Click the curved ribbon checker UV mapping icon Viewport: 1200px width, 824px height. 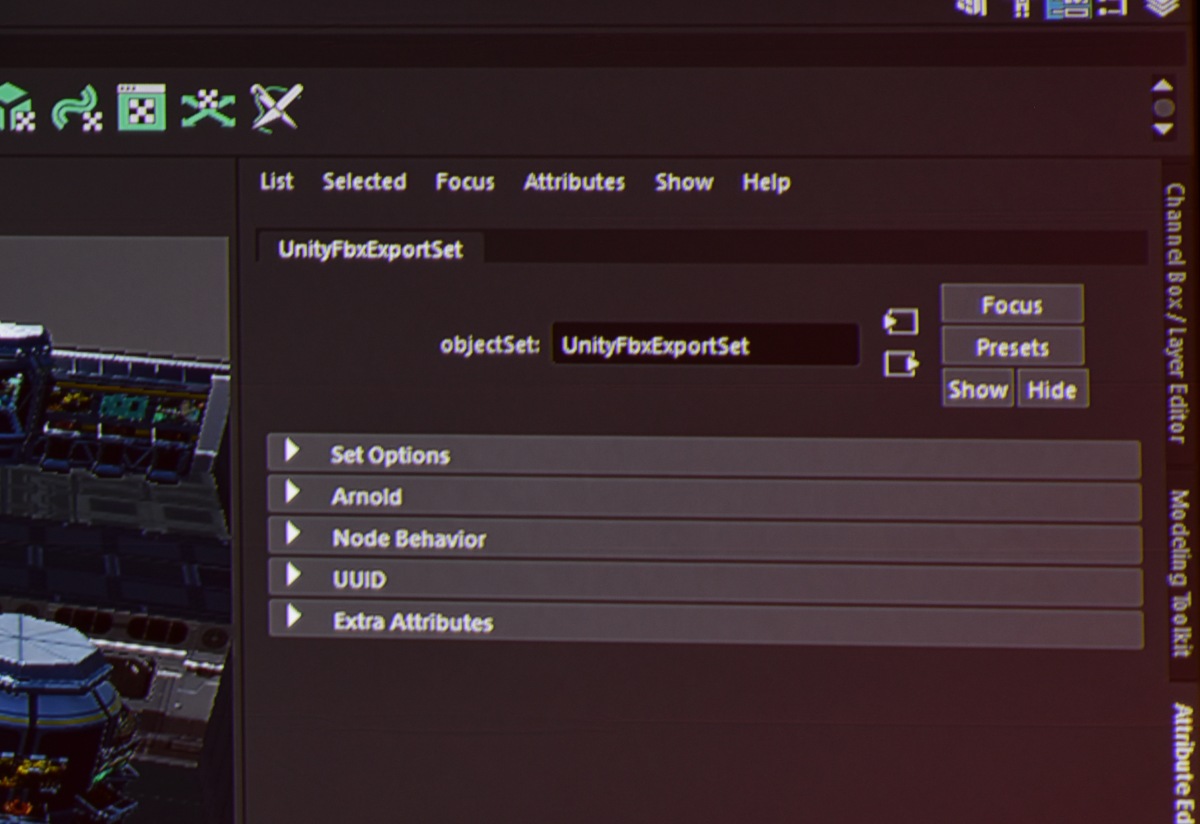(x=78, y=108)
